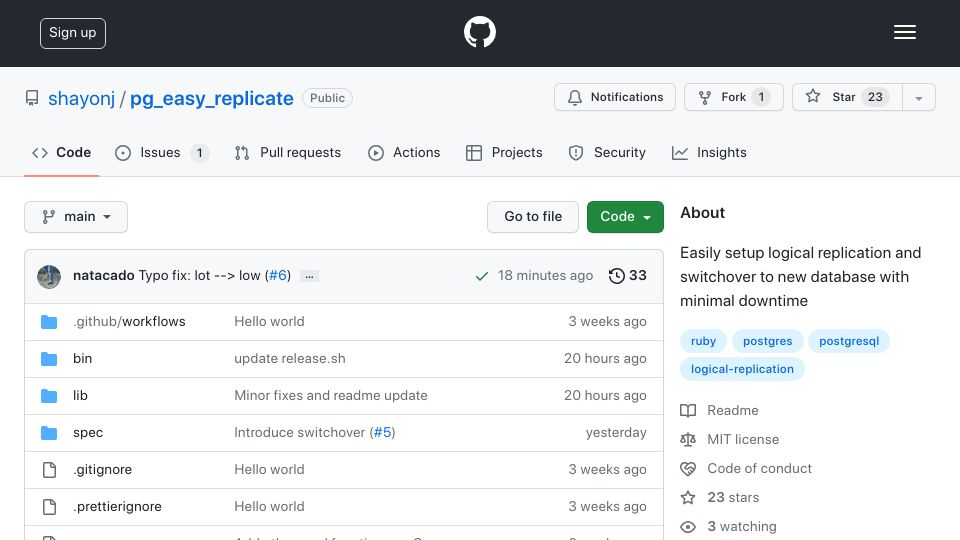Expand the star lists dropdown arrow
960x540 pixels.
point(918,97)
